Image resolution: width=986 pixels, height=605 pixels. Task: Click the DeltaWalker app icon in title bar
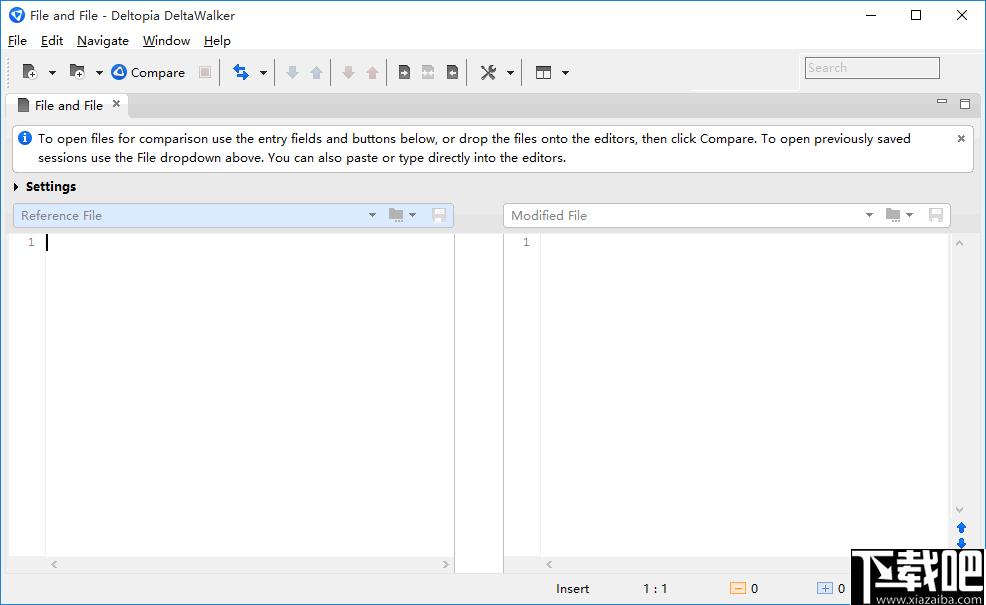[x=17, y=15]
